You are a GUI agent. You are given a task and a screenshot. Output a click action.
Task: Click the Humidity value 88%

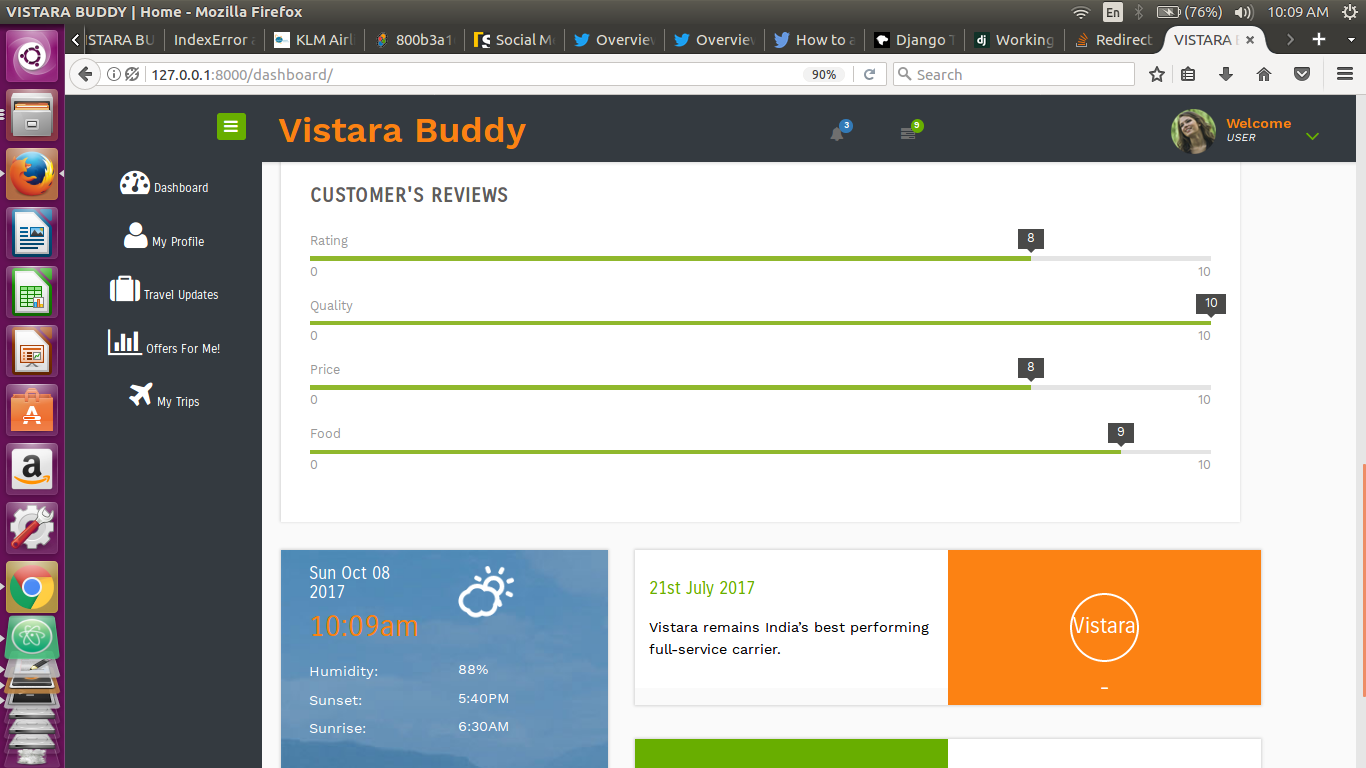473,669
